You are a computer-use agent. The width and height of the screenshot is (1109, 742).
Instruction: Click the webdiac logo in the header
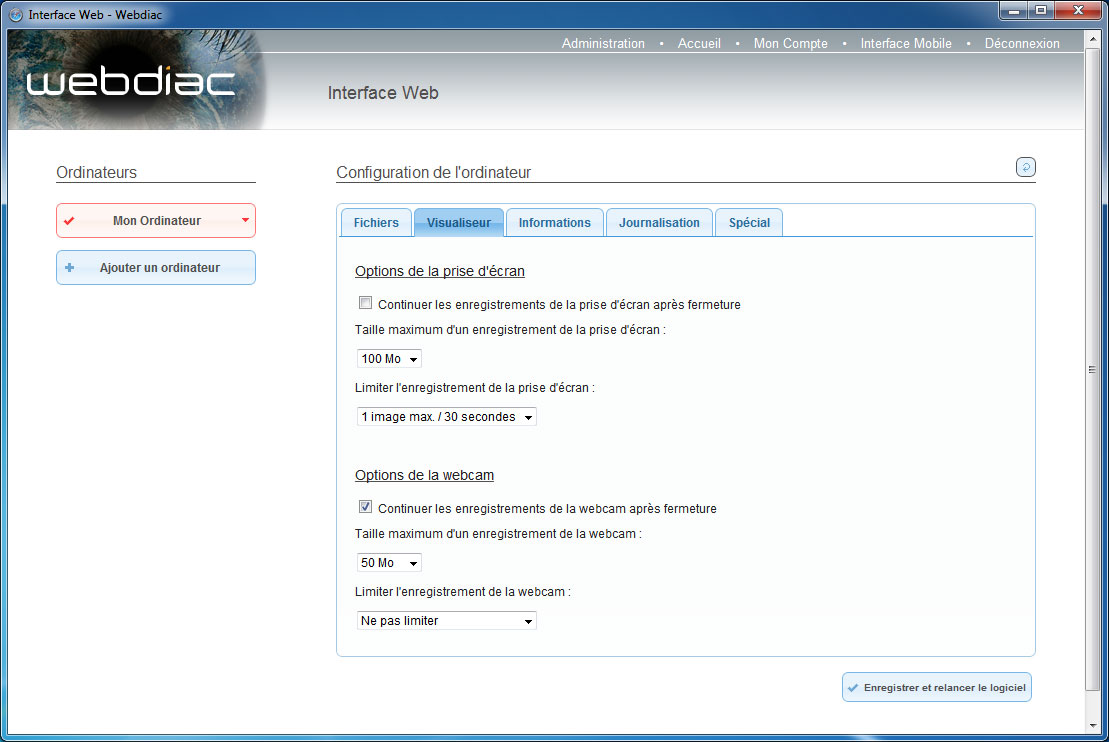click(130, 83)
